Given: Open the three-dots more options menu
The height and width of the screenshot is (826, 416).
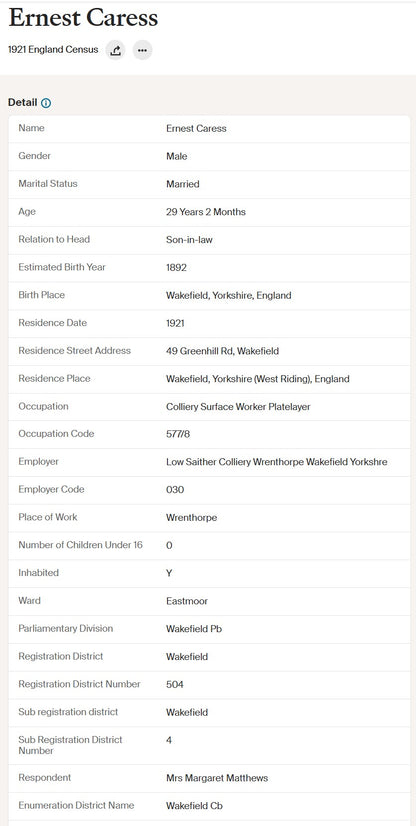Looking at the screenshot, I should click(142, 50).
